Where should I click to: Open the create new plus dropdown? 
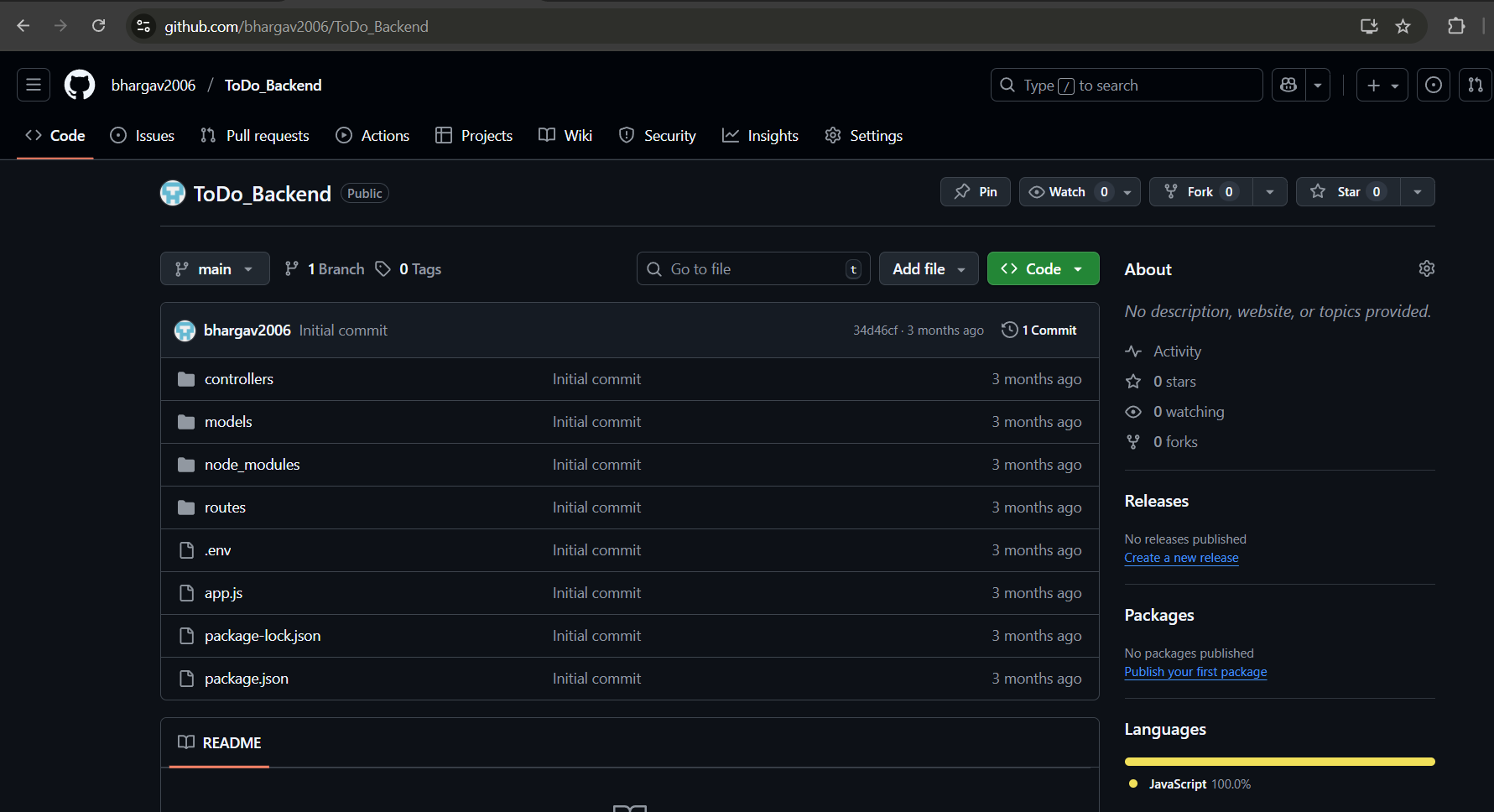click(x=1382, y=85)
